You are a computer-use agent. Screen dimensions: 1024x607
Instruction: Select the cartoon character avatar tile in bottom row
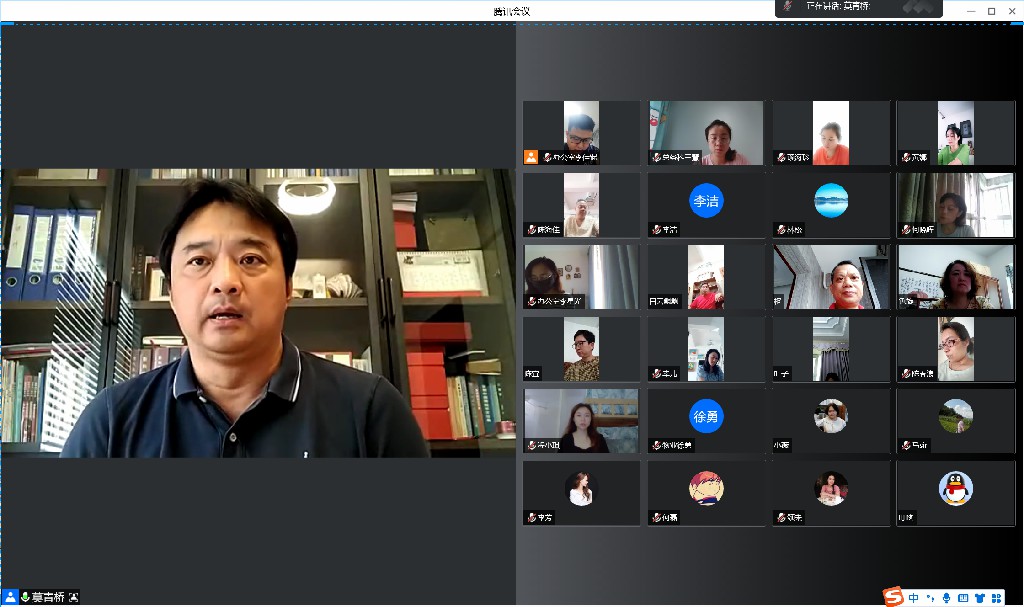pyautogui.click(x=706, y=489)
